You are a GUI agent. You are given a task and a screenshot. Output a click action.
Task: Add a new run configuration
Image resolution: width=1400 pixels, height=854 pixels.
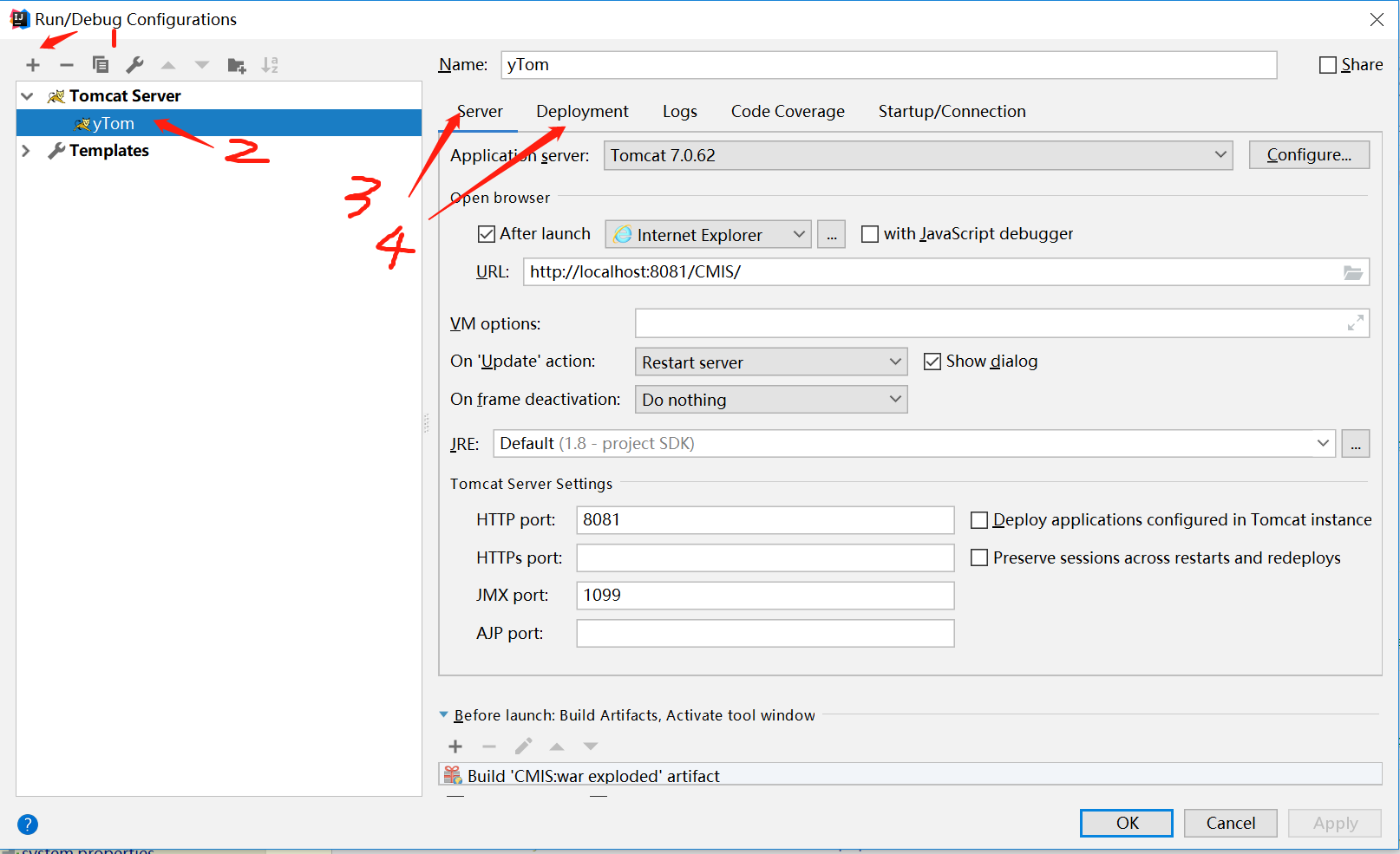[x=33, y=65]
